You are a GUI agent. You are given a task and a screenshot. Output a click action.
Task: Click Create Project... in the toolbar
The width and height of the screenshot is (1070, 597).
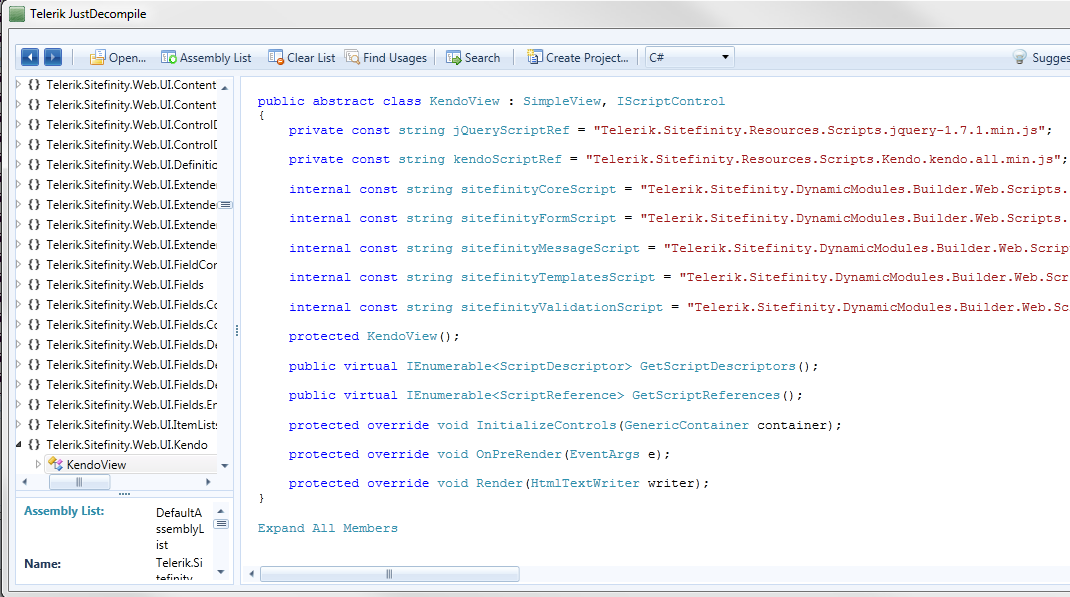577,58
